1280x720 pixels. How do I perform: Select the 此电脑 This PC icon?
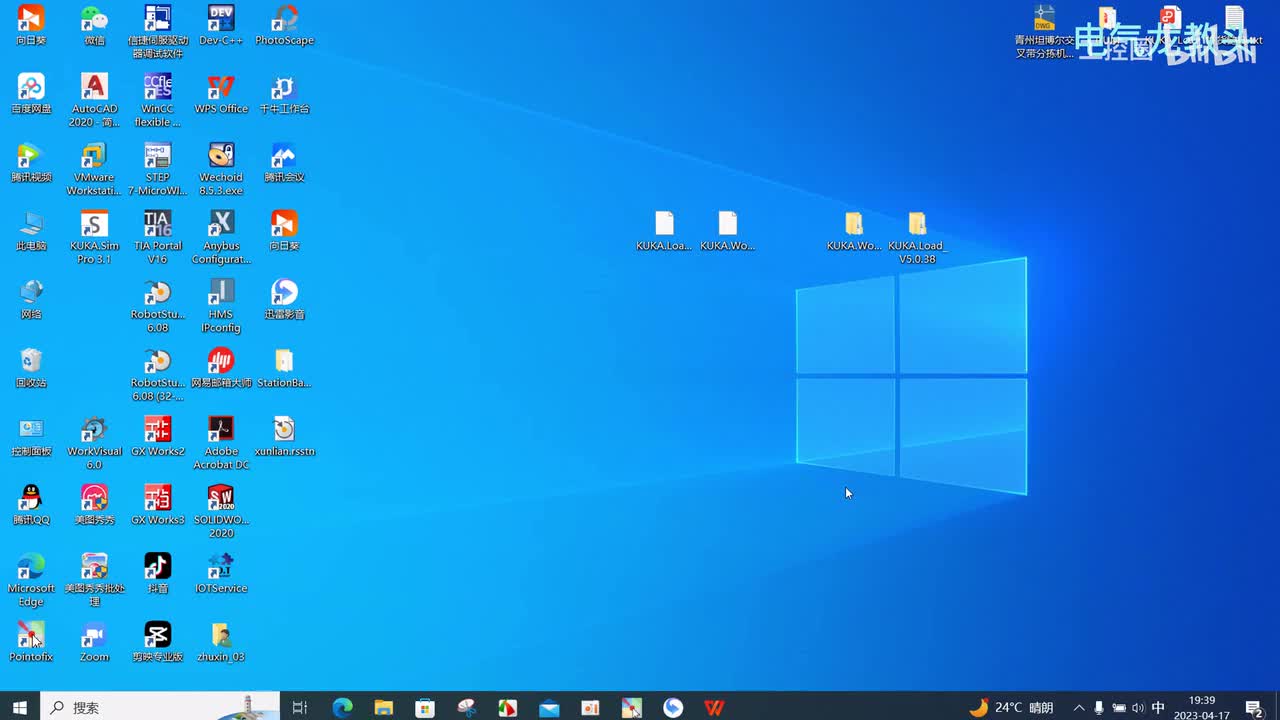pos(31,231)
